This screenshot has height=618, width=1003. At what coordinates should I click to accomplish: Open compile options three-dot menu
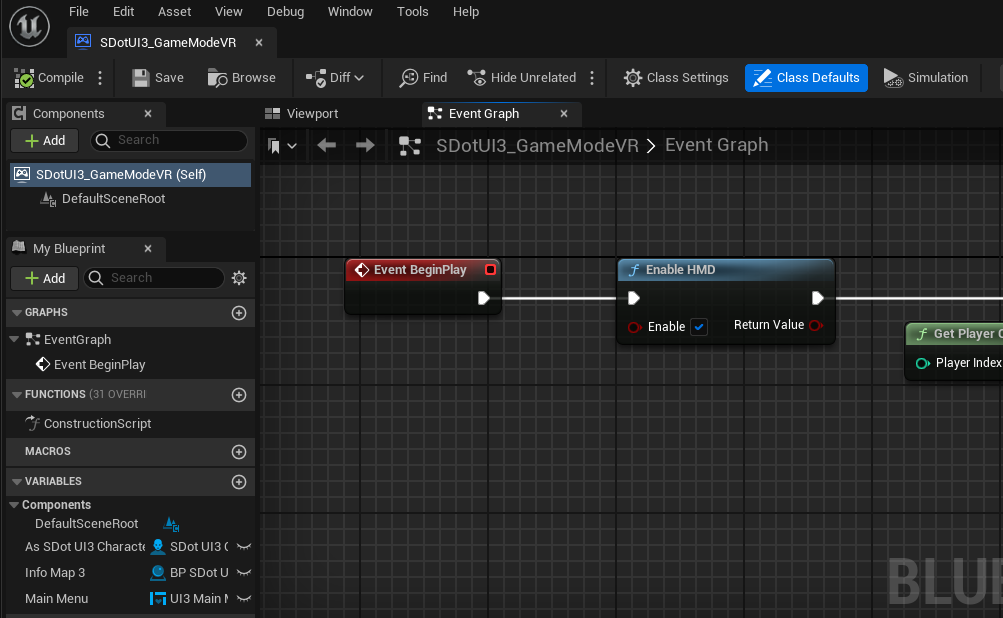100,77
